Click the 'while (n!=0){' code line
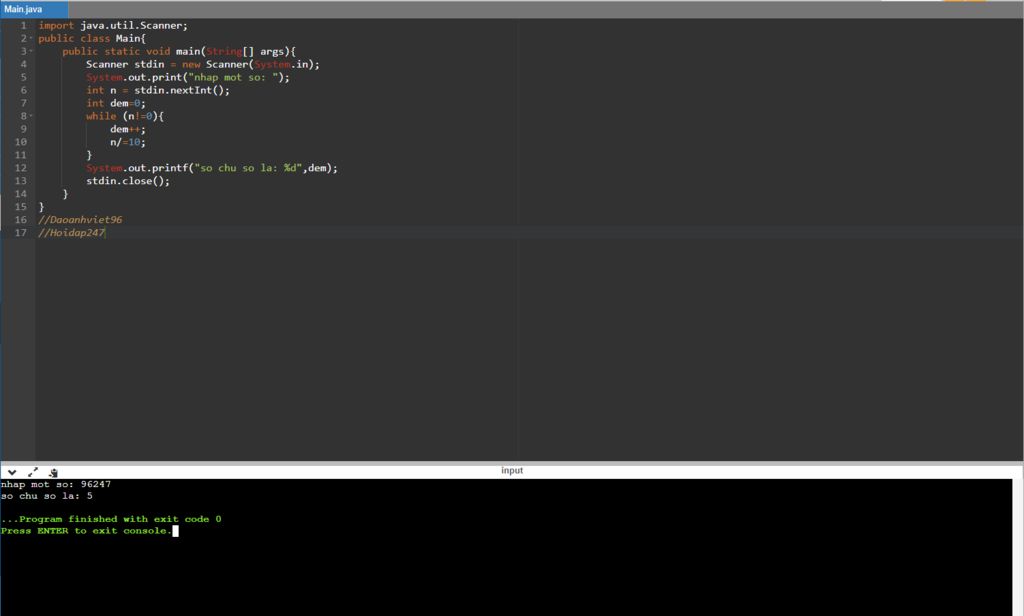 click(125, 116)
